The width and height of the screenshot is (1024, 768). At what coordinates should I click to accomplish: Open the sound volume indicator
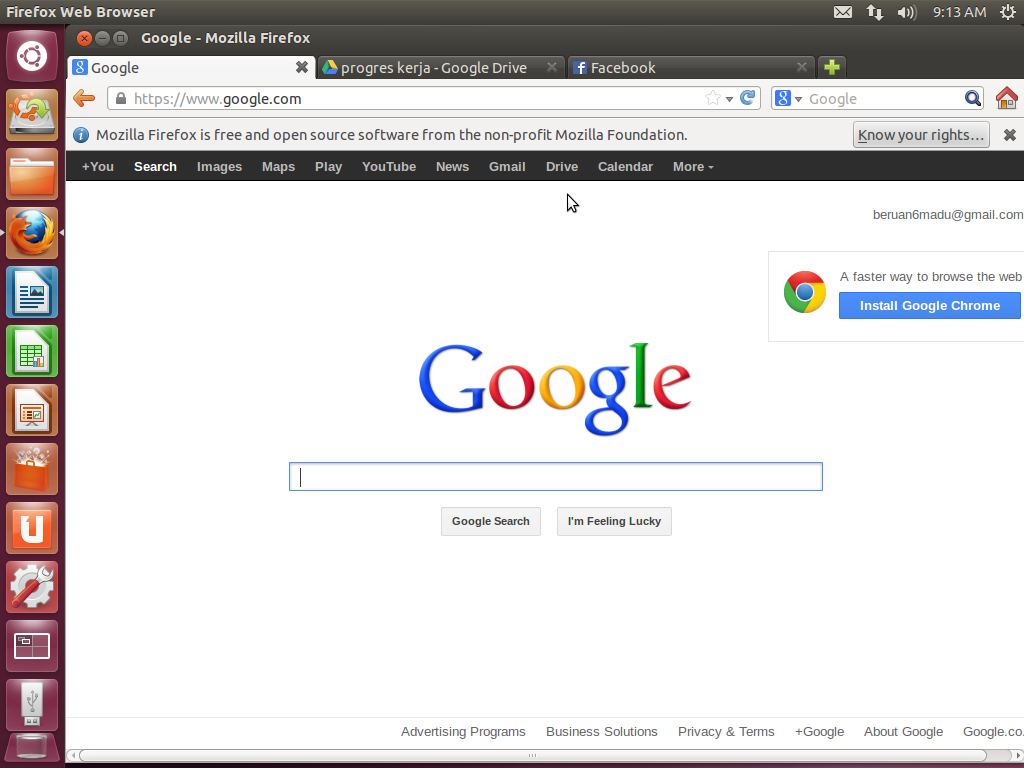point(907,12)
